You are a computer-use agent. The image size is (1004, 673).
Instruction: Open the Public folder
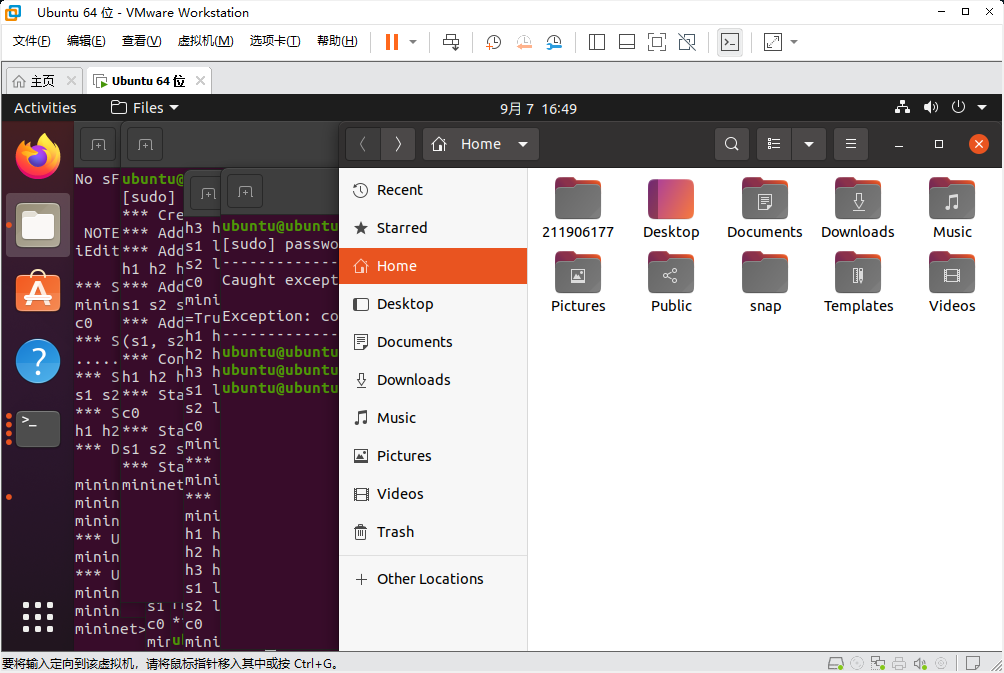click(671, 282)
